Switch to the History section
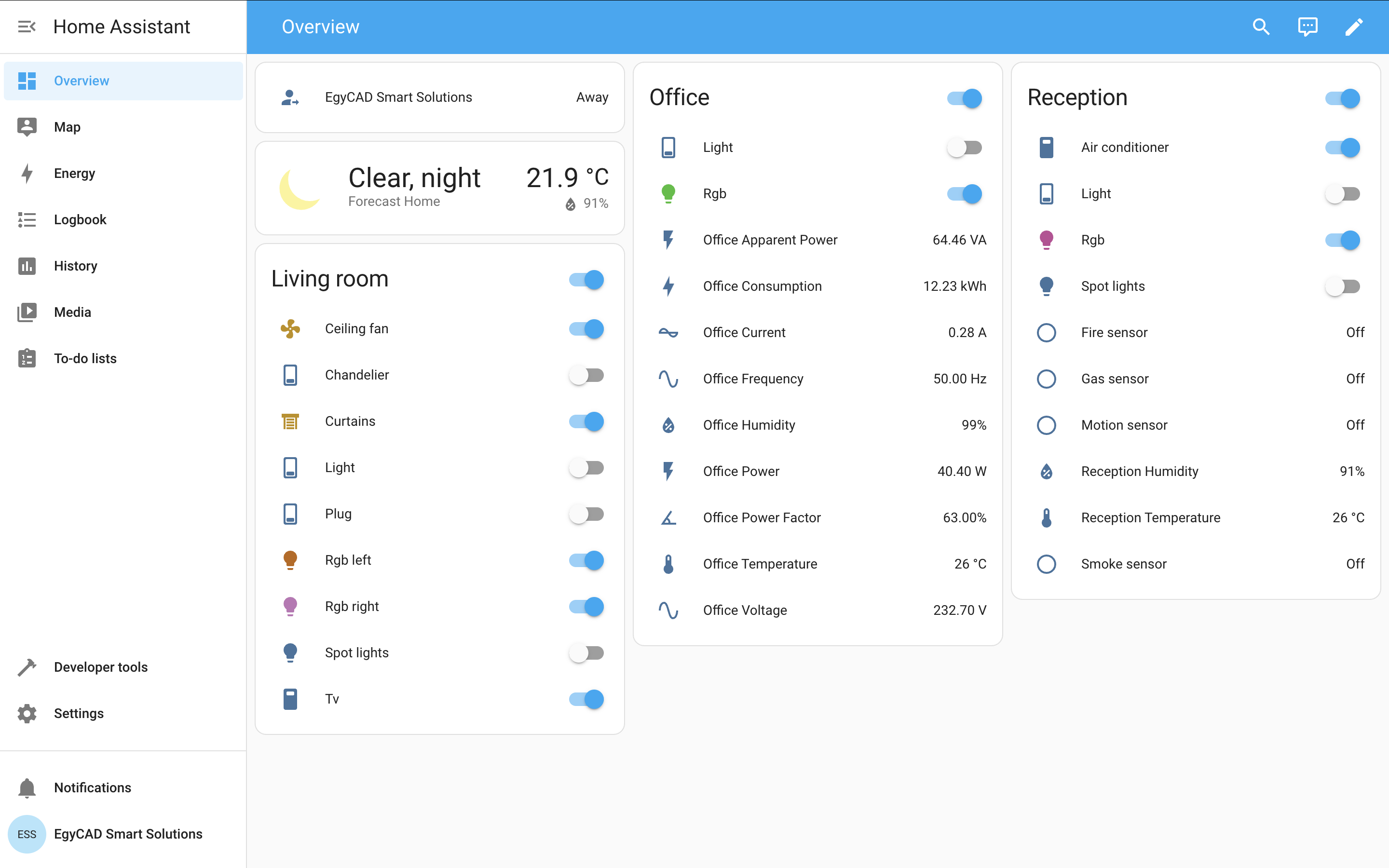 coord(76,265)
